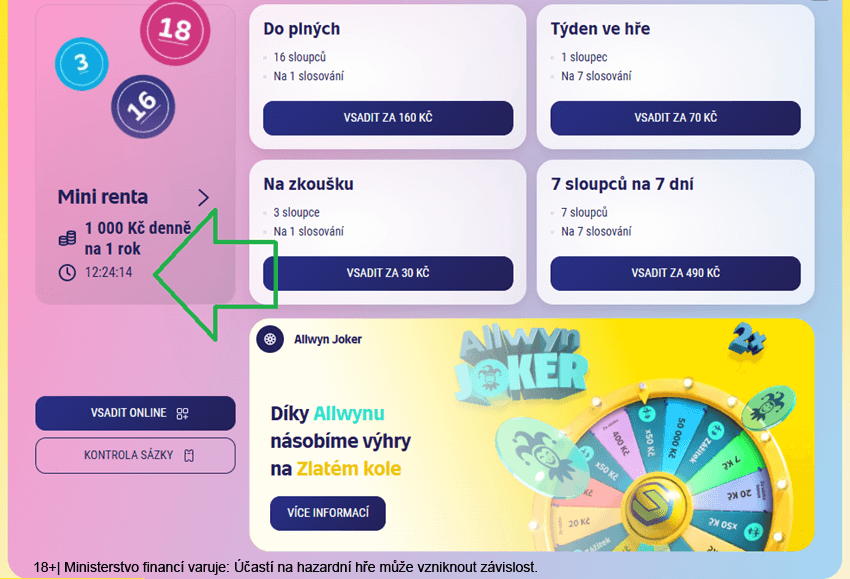Open VÍCE INFORMACÍ on the Joker banner
The image size is (850, 579).
click(x=328, y=513)
